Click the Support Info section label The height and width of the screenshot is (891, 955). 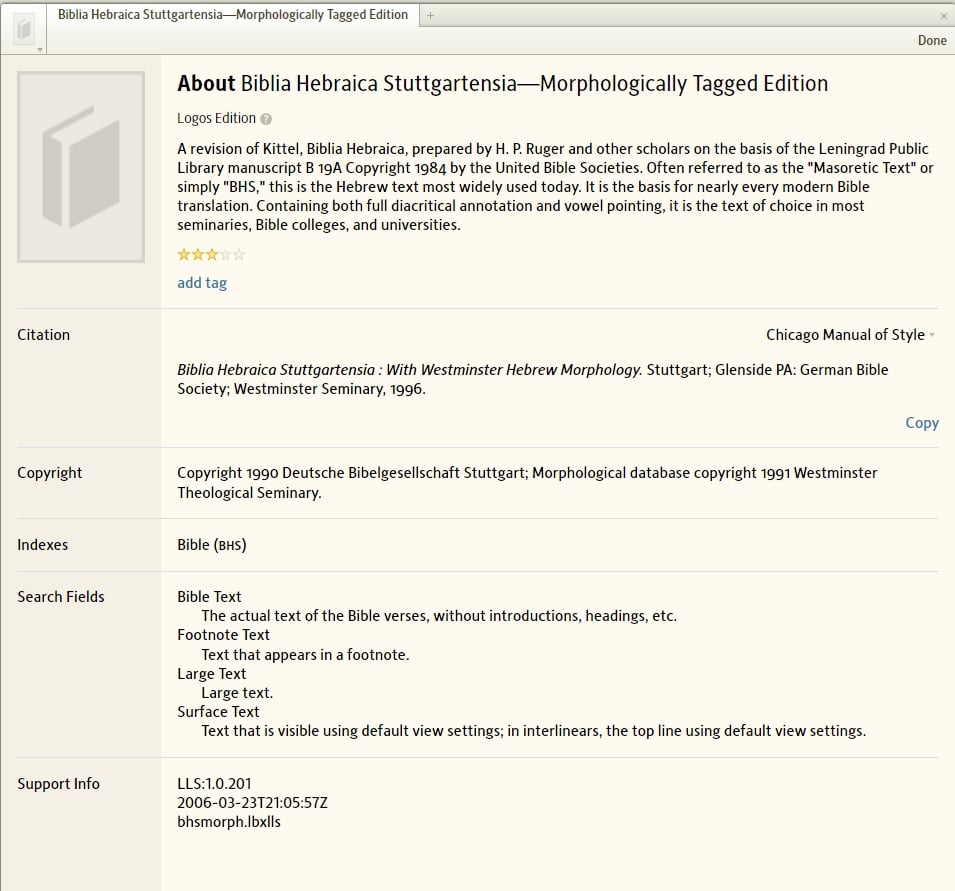click(58, 784)
